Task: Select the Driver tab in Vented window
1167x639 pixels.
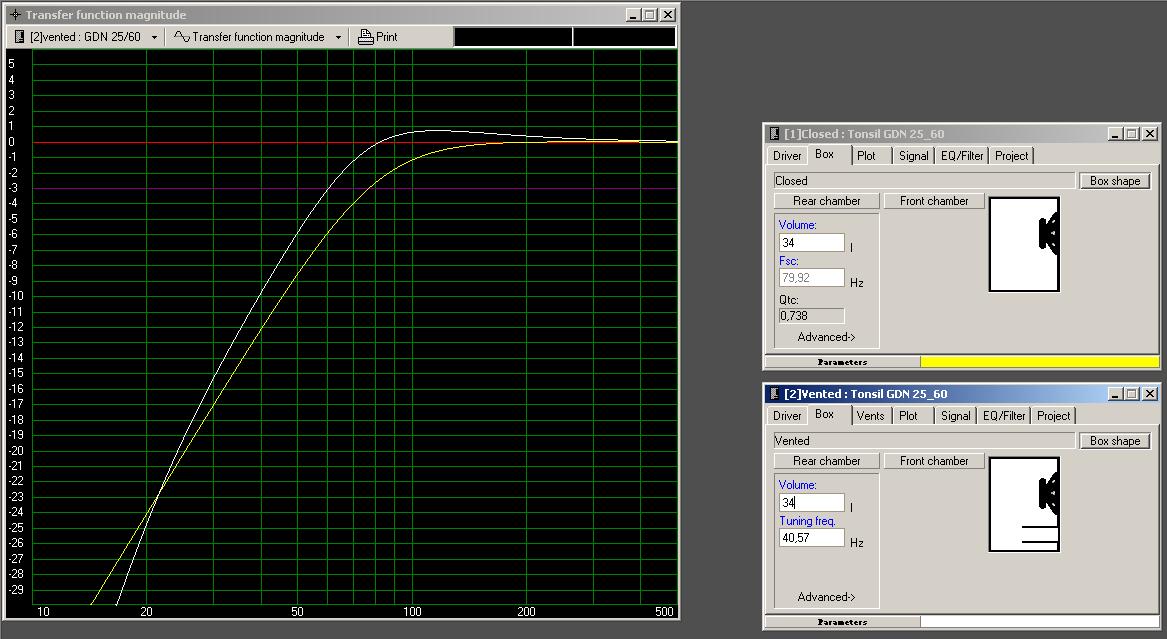Action: pyautogui.click(x=787, y=416)
